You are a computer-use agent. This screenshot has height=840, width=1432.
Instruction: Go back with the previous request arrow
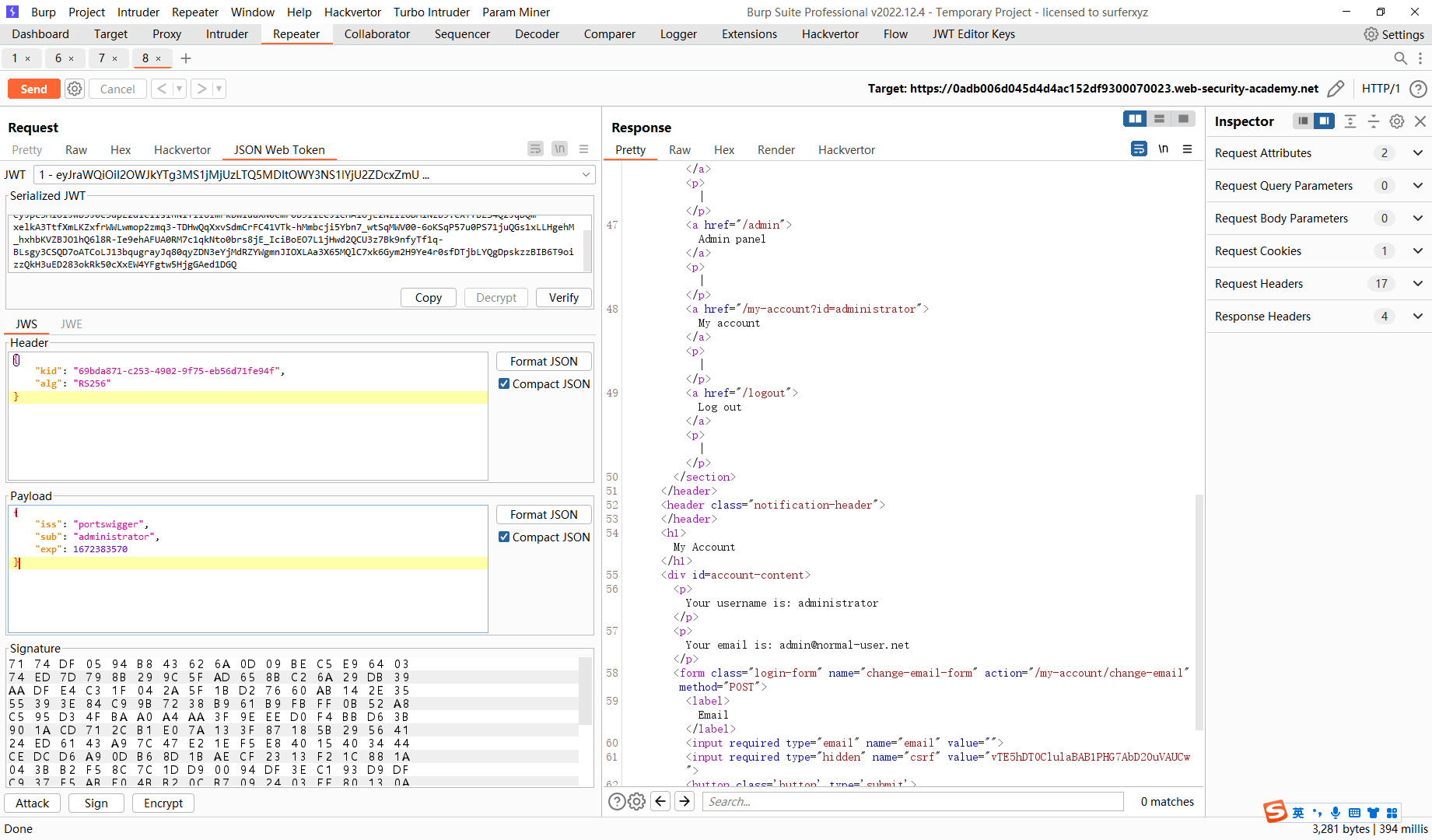pos(162,89)
